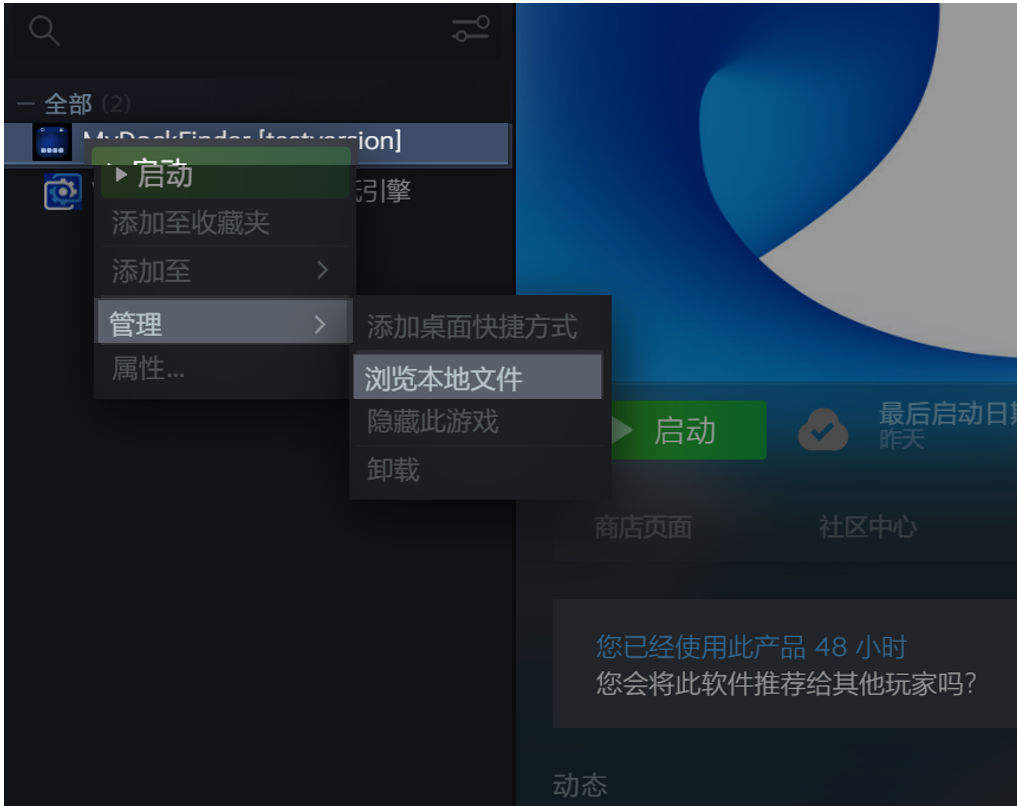Expand the 添加至 submenu arrow
Screen dimensions: 1017x806
click(x=322, y=270)
